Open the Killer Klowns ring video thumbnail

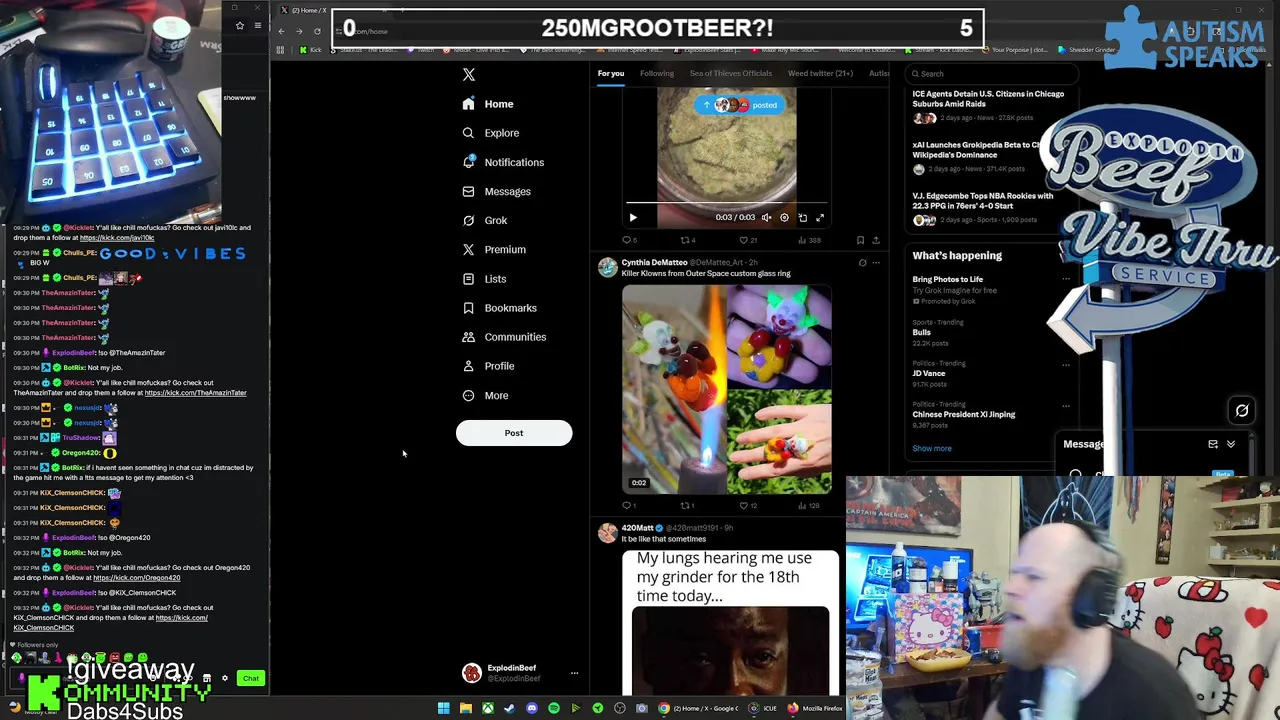tap(726, 389)
